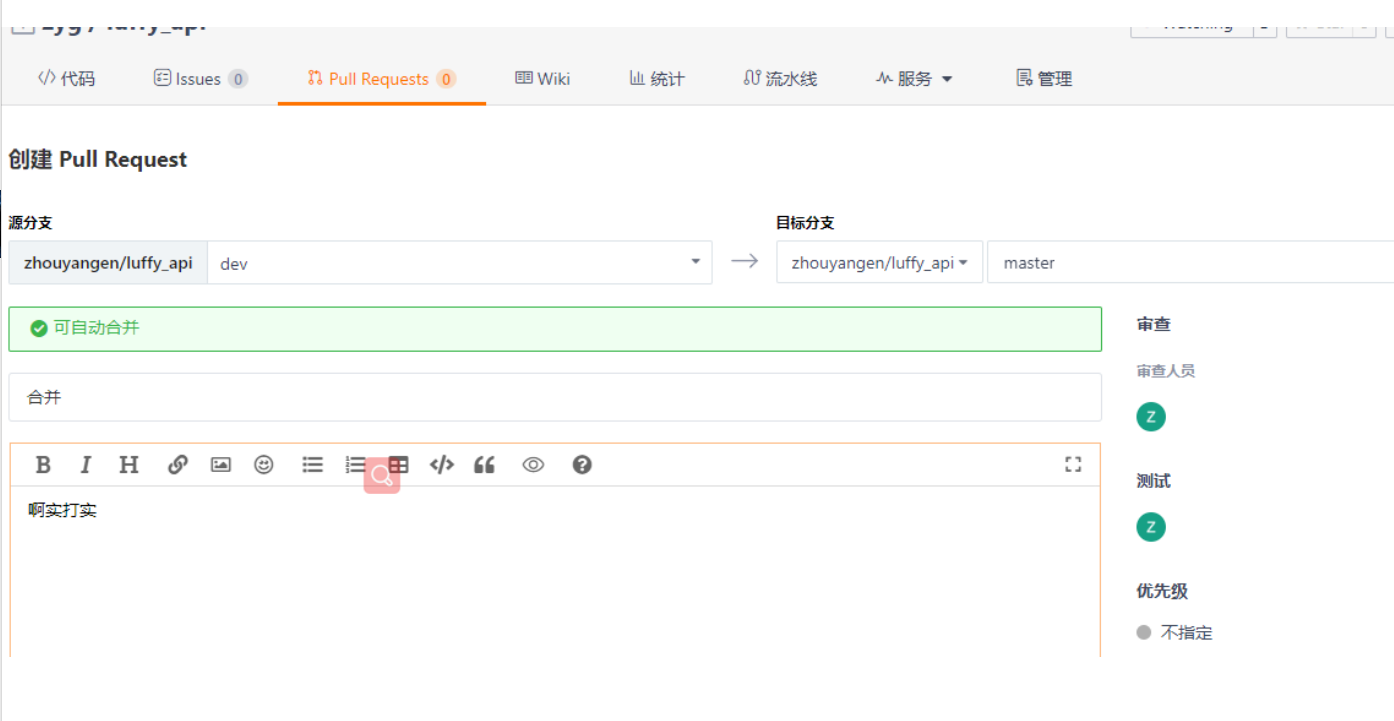This screenshot has height=721, width=1394.
Task: Click the 优先级 heading
Action: pos(1162,591)
